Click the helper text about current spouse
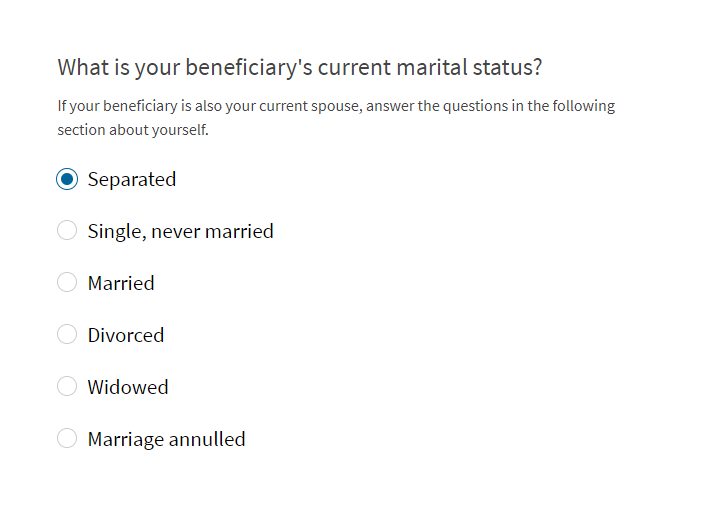This screenshot has width=703, height=506. (336, 118)
